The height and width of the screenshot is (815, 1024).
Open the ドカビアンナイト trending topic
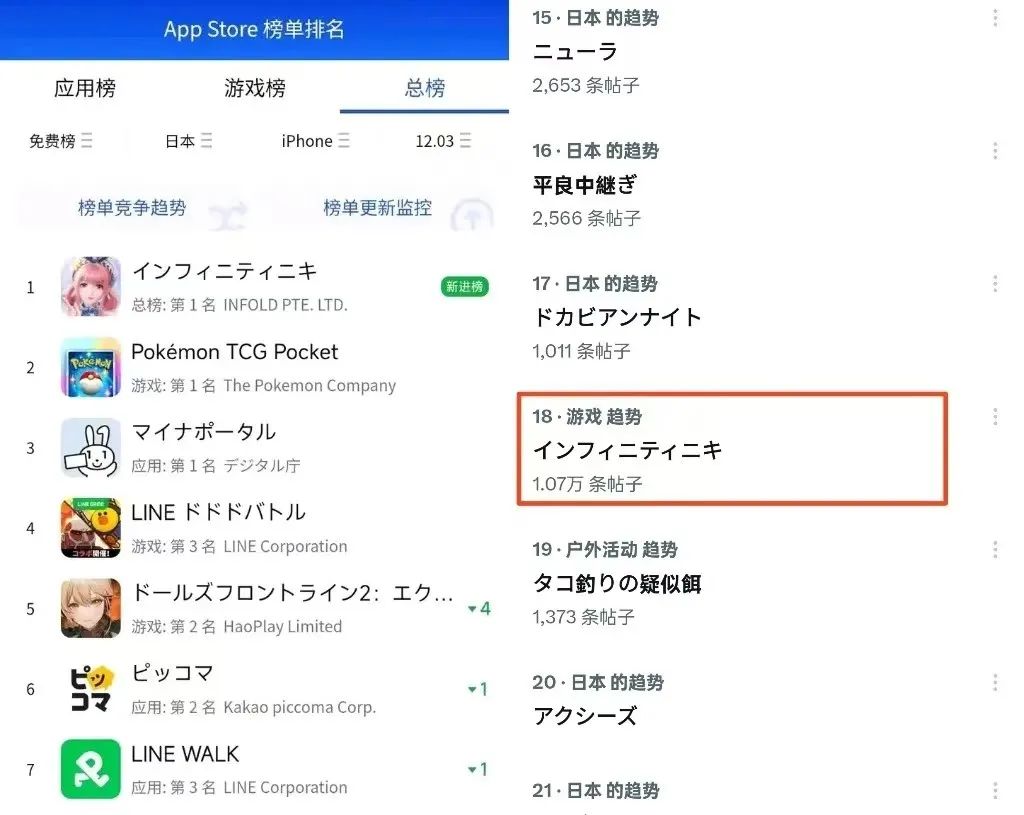(617, 317)
